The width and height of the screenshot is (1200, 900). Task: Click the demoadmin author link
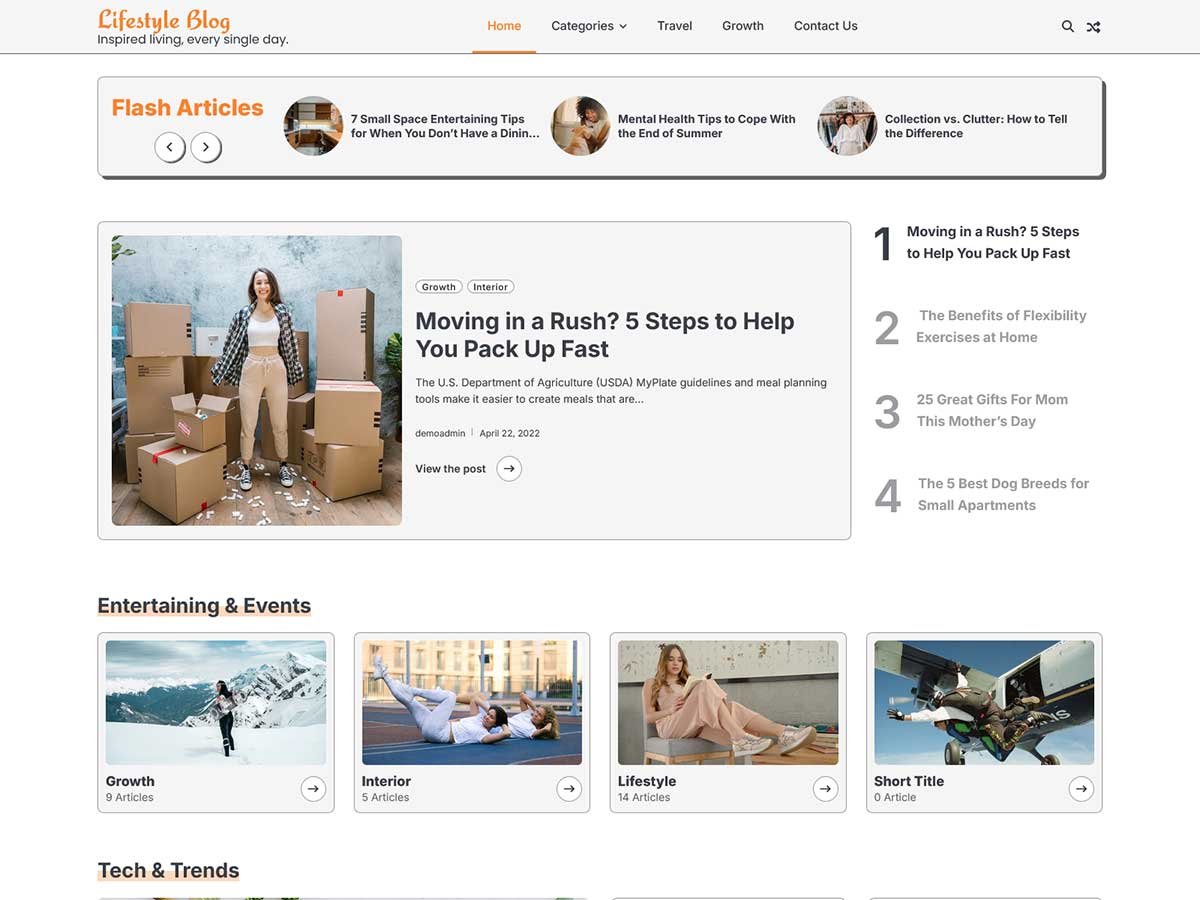point(440,433)
